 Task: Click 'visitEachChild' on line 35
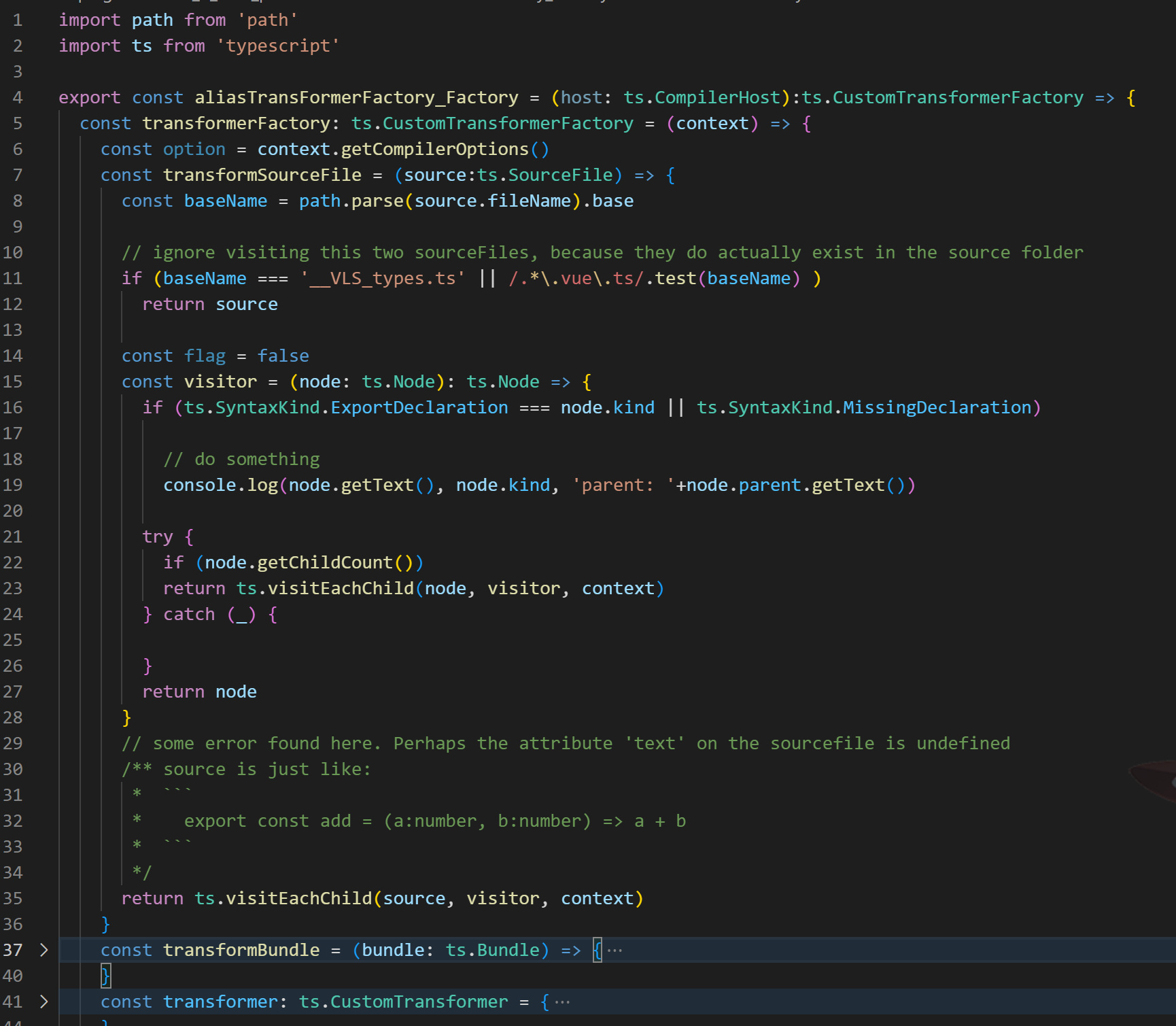(299, 898)
